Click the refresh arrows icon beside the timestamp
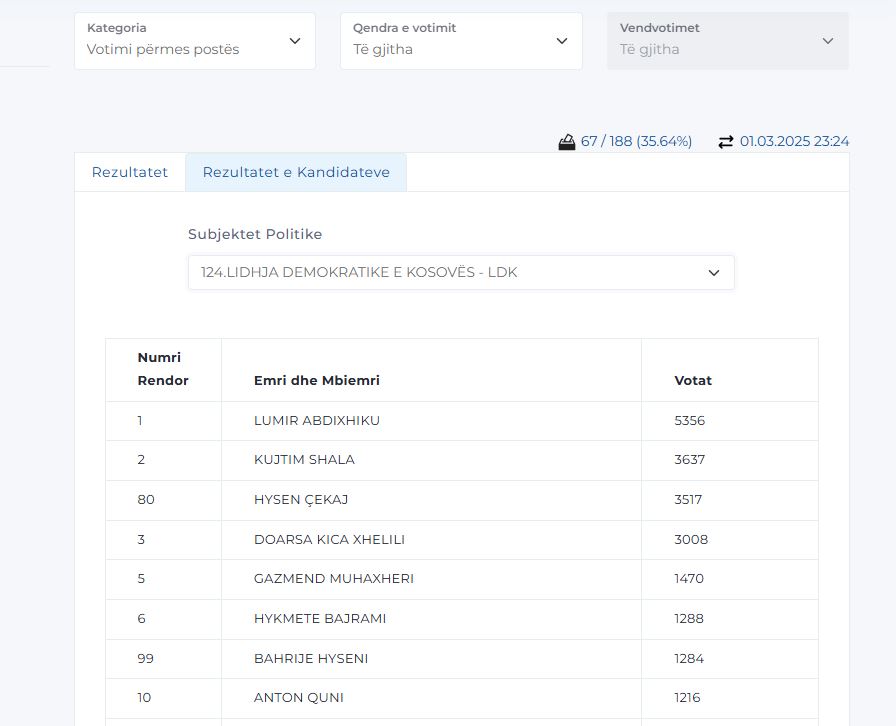 726,142
